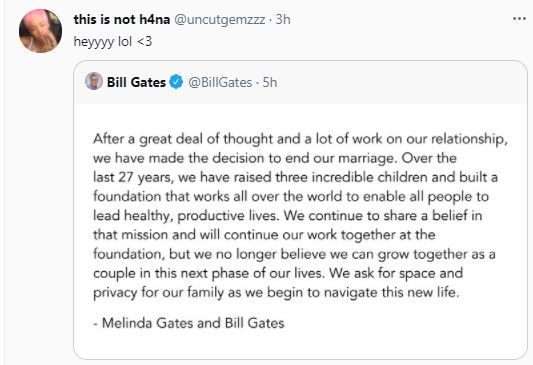This screenshot has height=365, width=533.
Task: Click the 3h tweet timestamp
Action: tap(283, 19)
